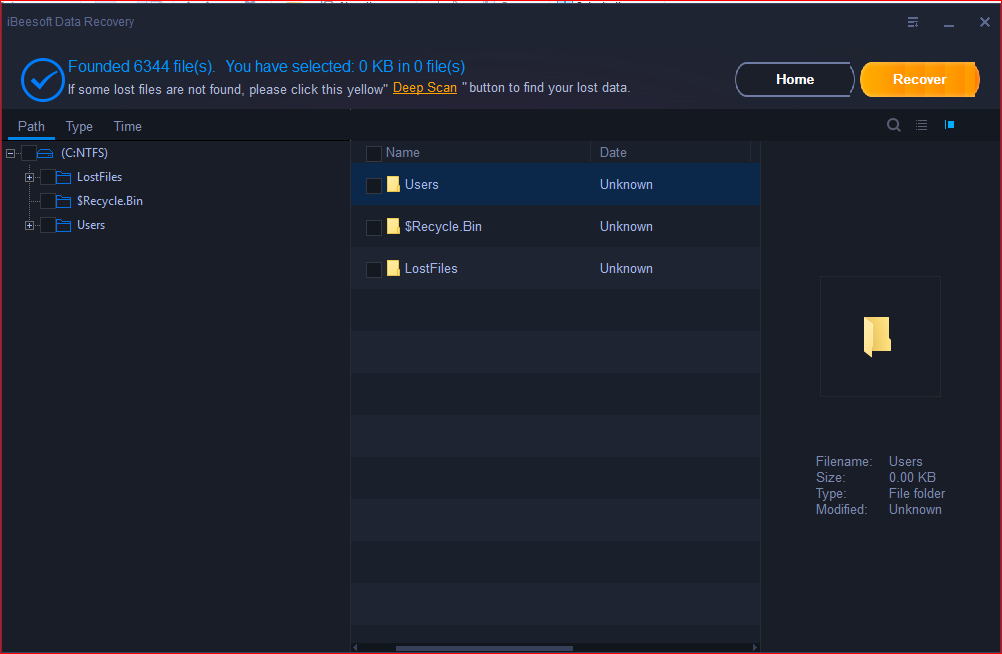Switch to list view icon
This screenshot has width=1002, height=654.
pyautogui.click(x=921, y=125)
